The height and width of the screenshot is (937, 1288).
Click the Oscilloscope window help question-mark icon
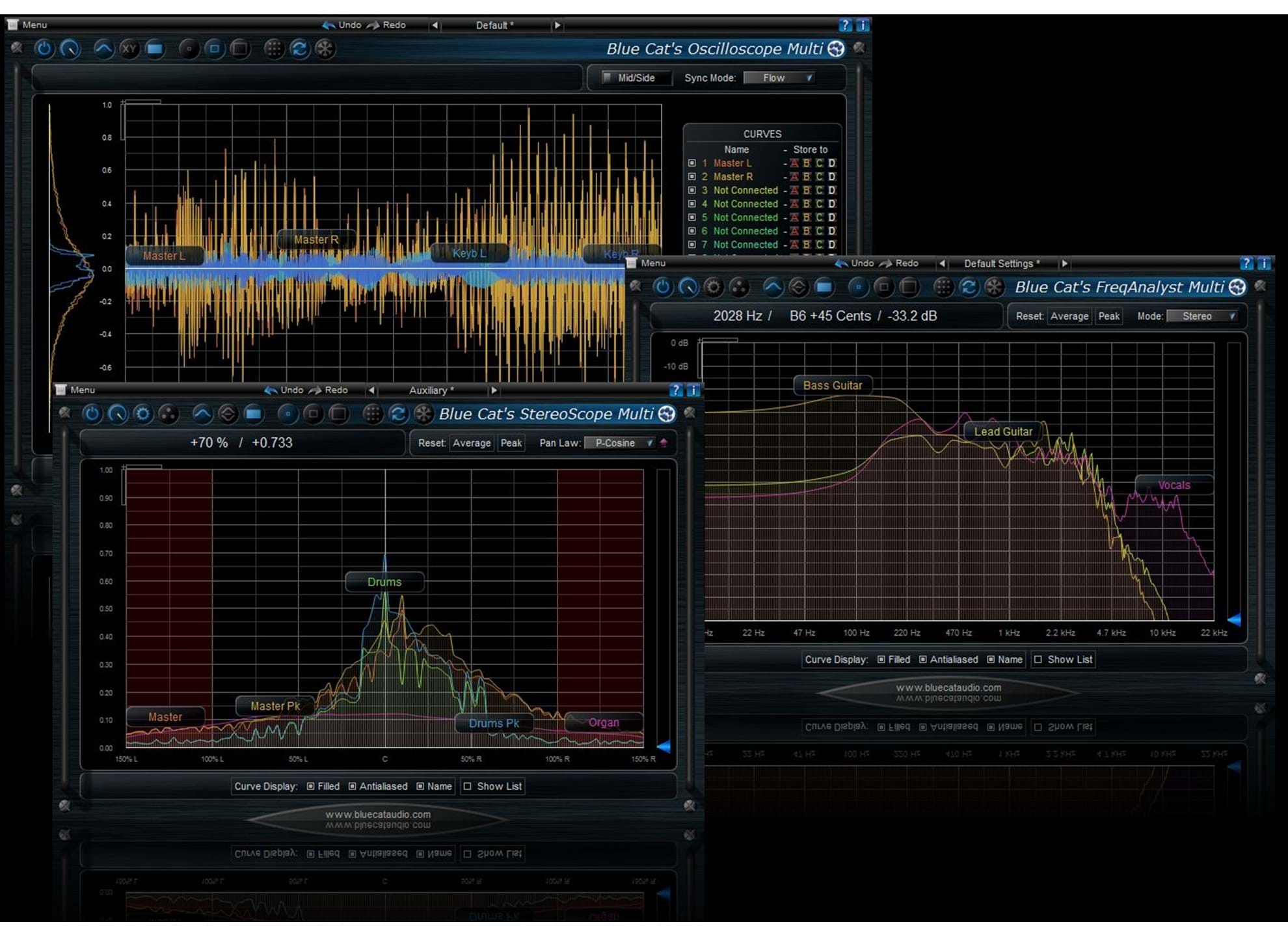845,25
